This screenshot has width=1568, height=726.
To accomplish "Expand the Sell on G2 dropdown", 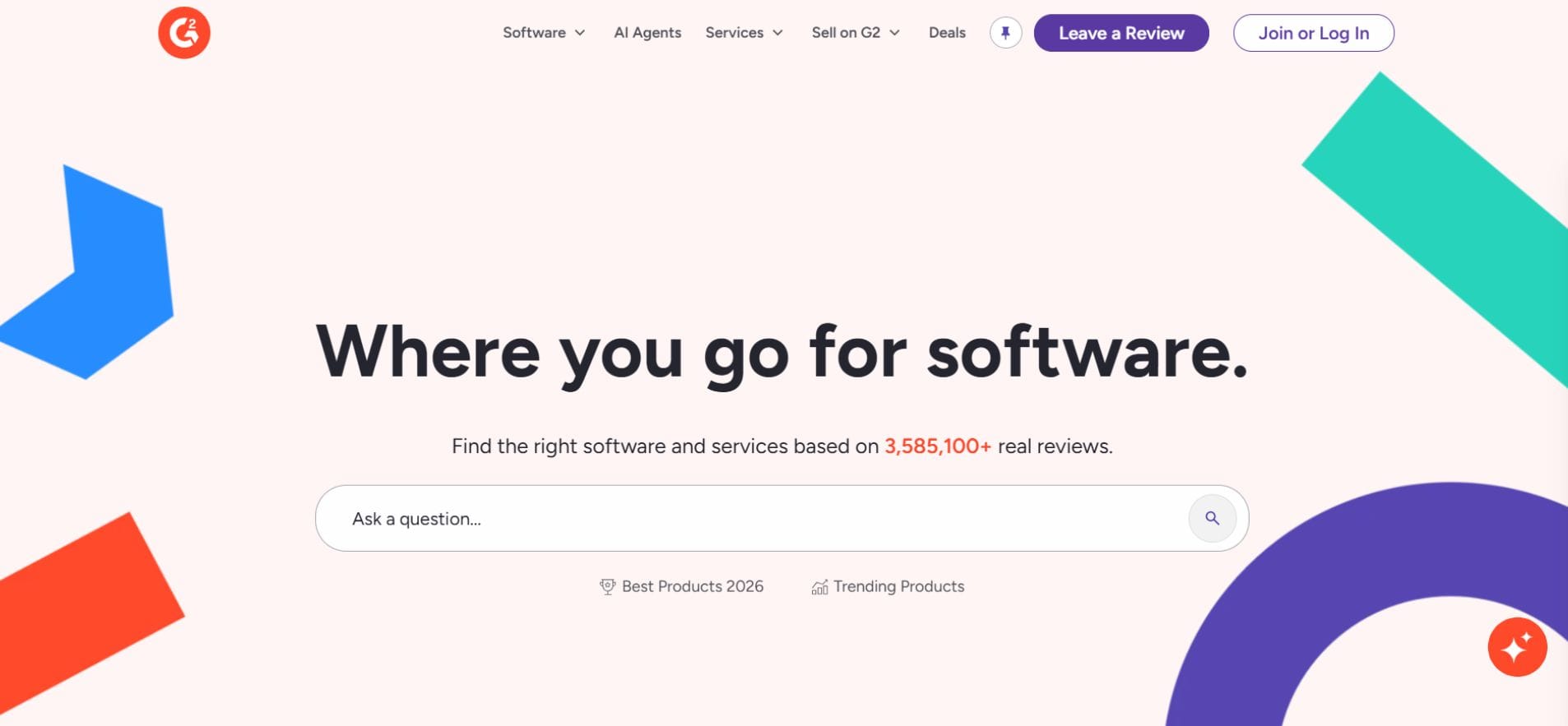I will [x=856, y=33].
